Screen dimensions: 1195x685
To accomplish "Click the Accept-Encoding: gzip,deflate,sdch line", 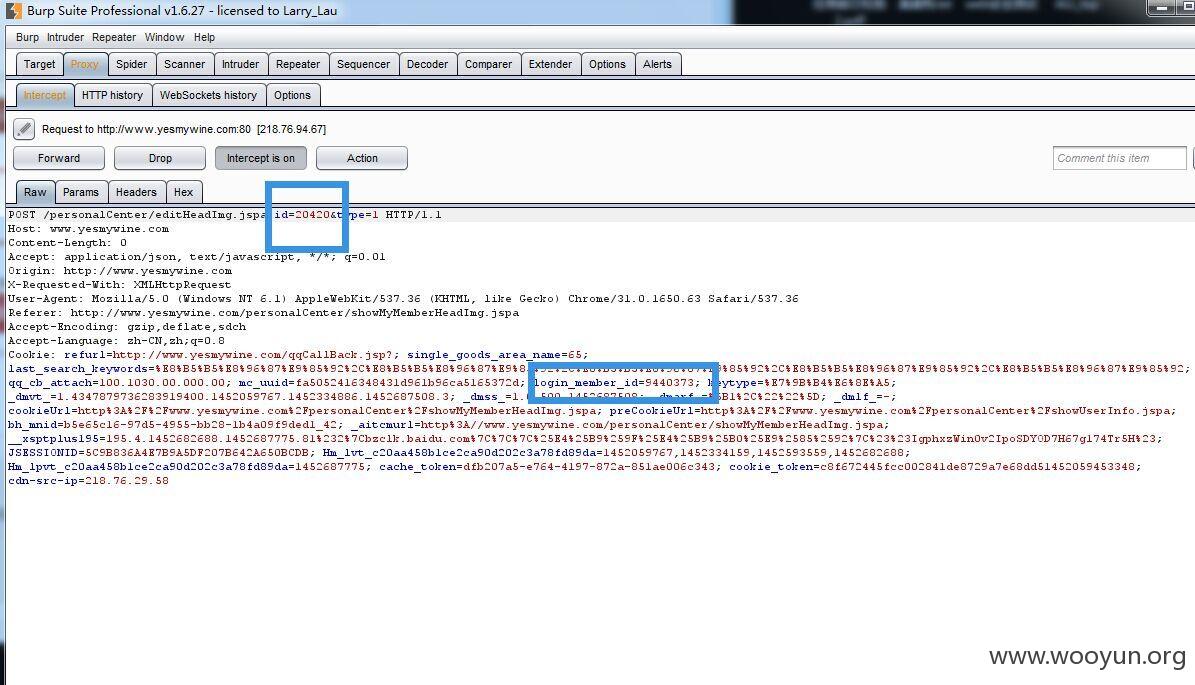I will (127, 326).
